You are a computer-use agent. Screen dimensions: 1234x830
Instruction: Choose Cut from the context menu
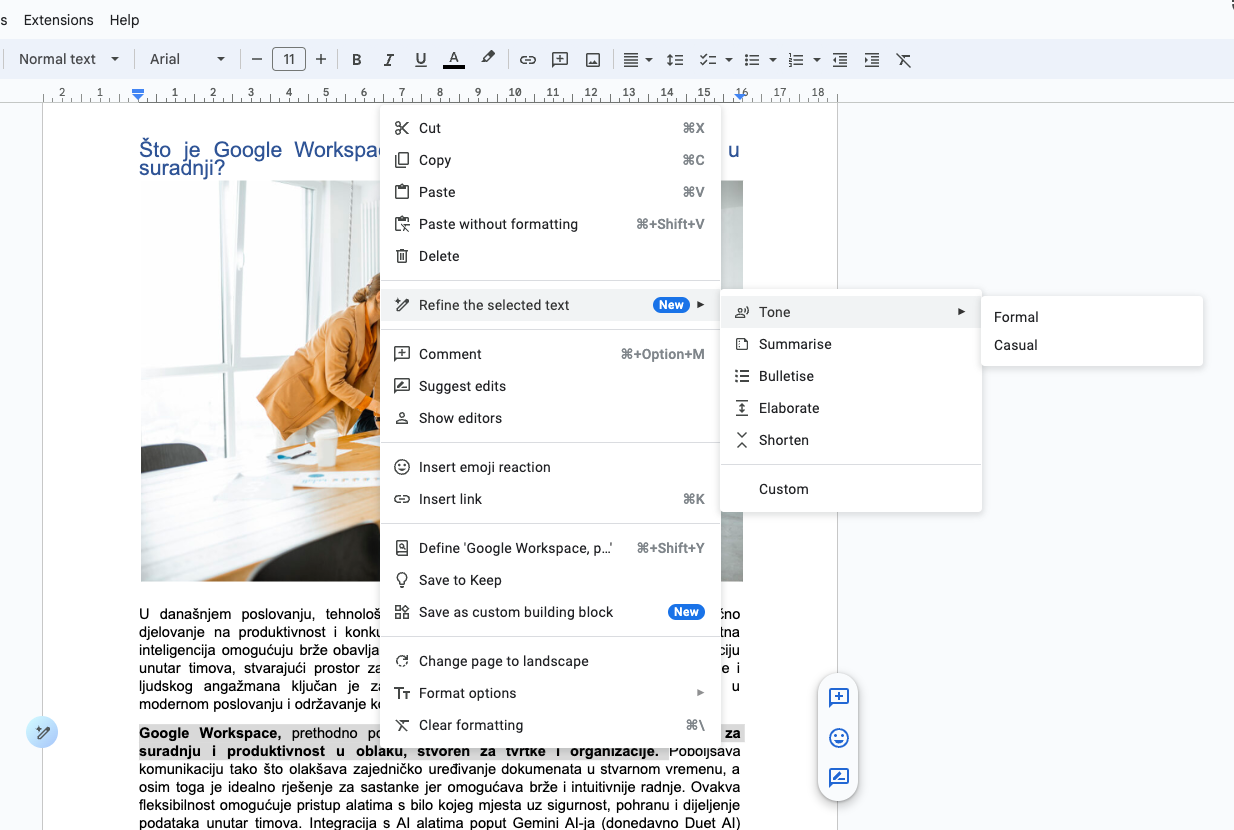pyautogui.click(x=550, y=128)
